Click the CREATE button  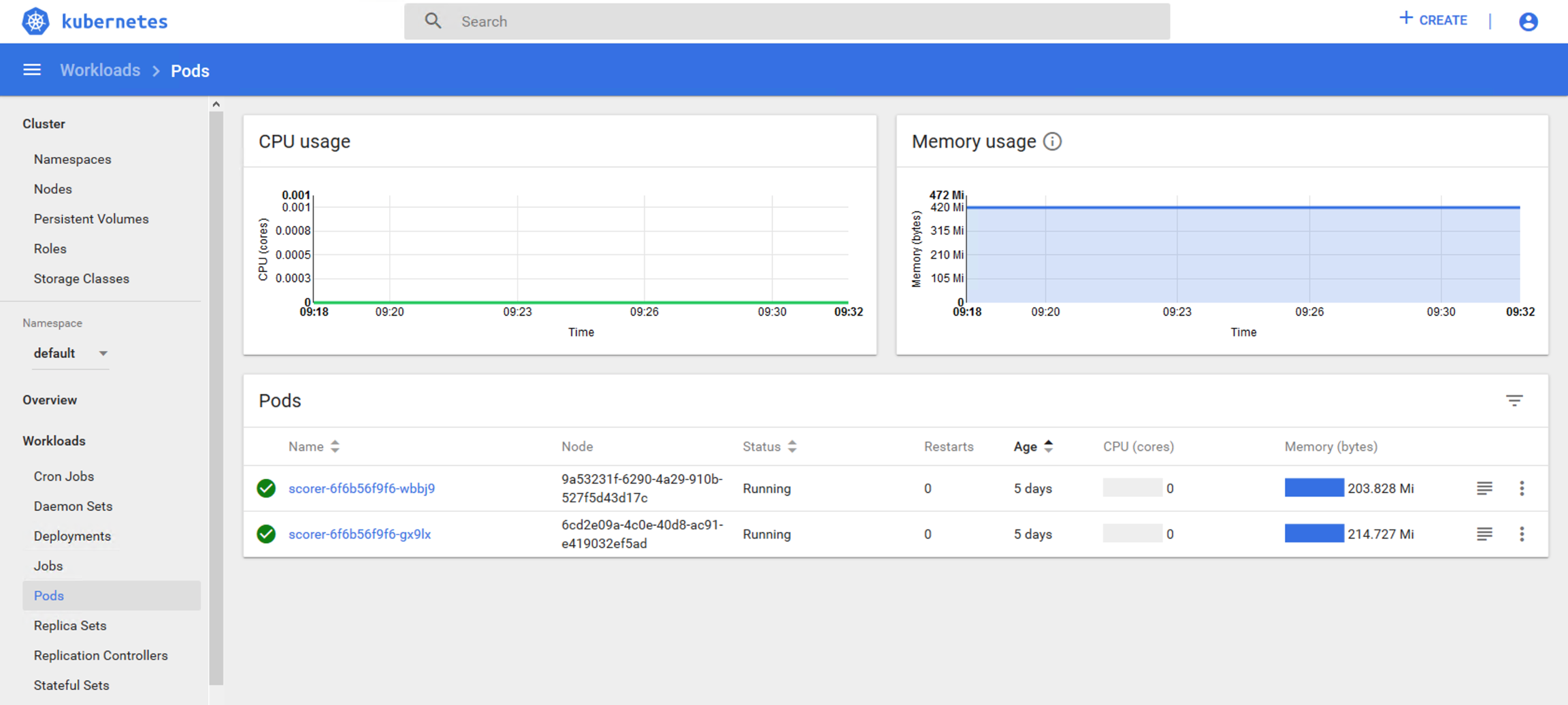pyautogui.click(x=1433, y=20)
